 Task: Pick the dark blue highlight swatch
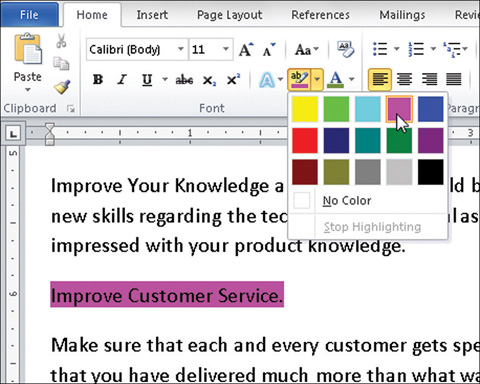point(336,141)
